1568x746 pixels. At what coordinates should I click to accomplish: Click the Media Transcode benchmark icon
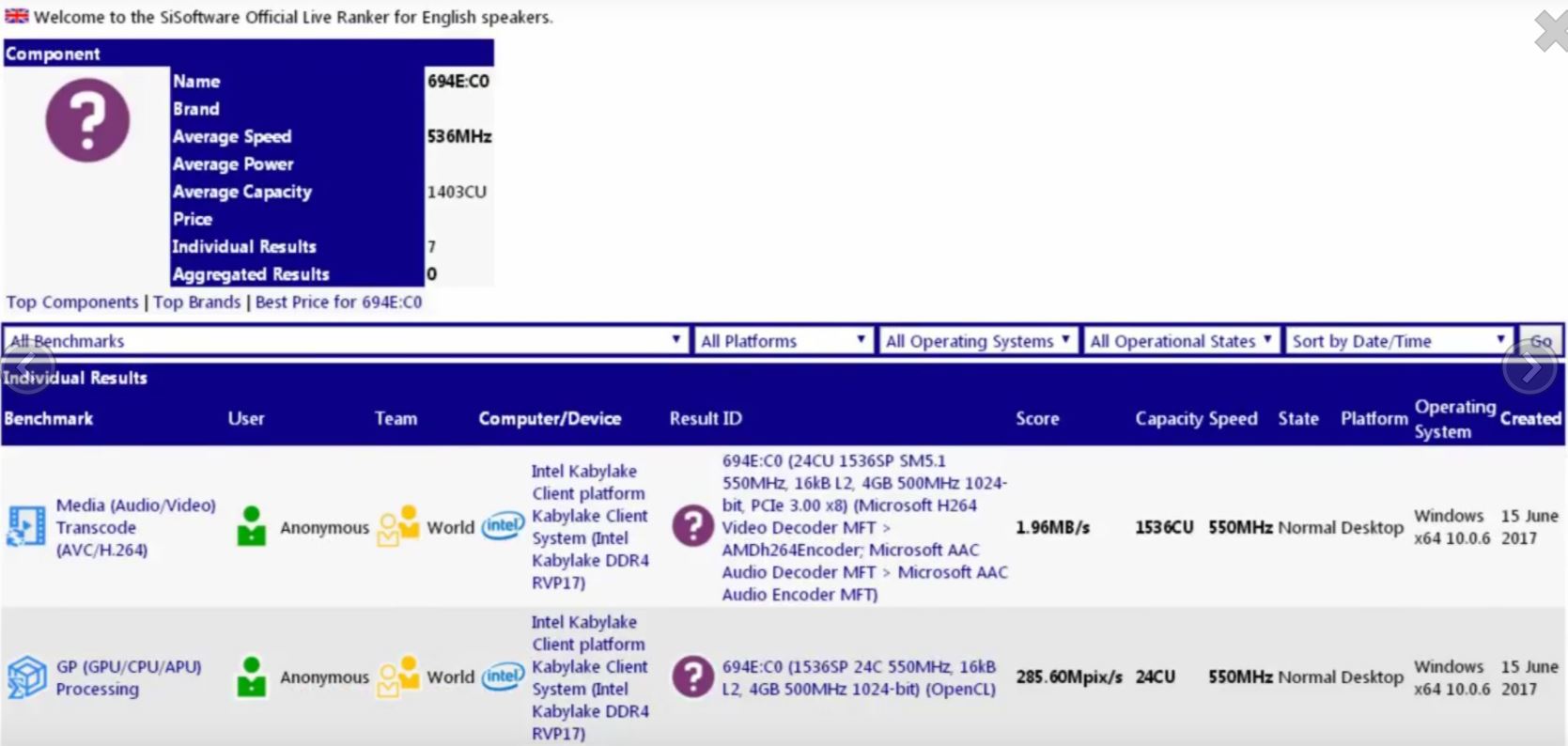click(x=26, y=526)
